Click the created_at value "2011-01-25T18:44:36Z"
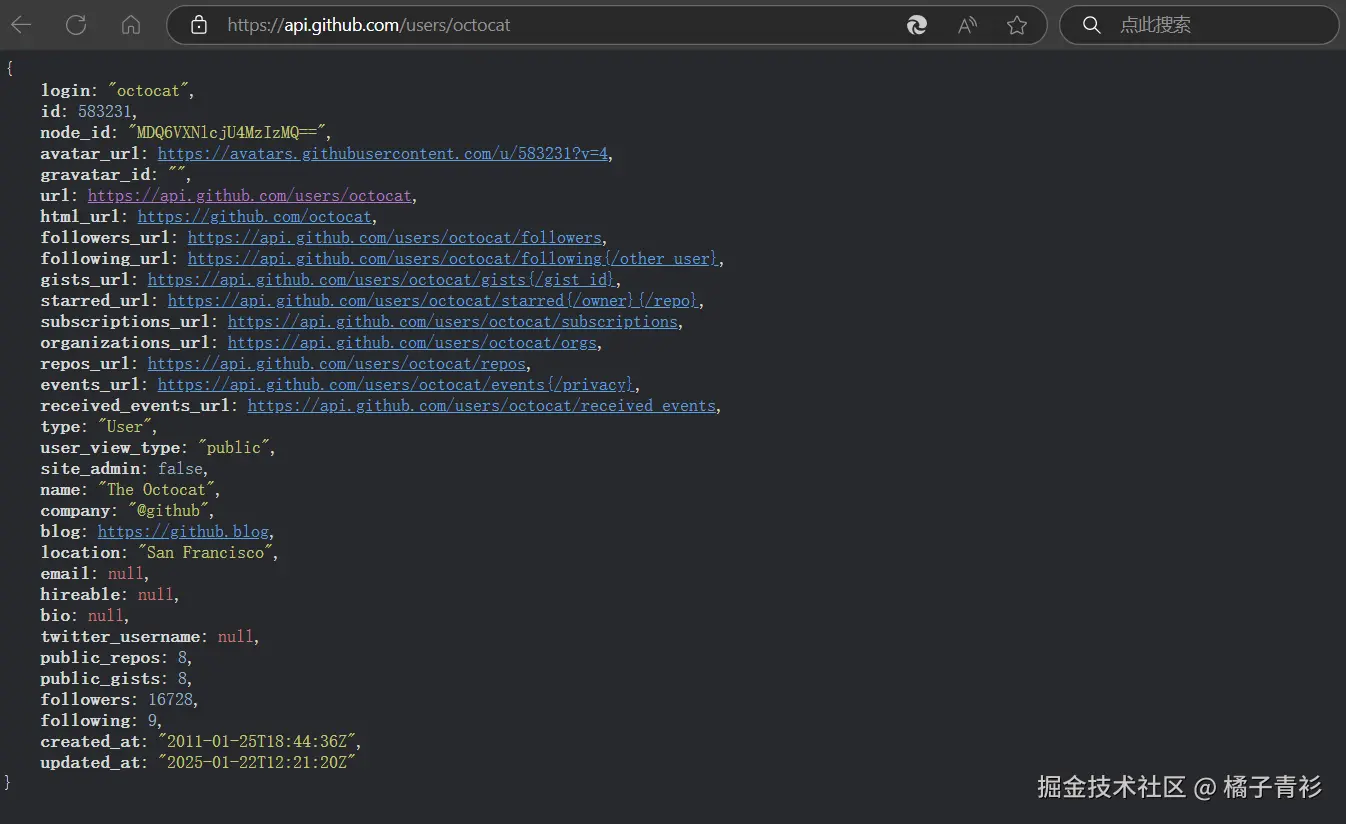1346x824 pixels. (257, 742)
